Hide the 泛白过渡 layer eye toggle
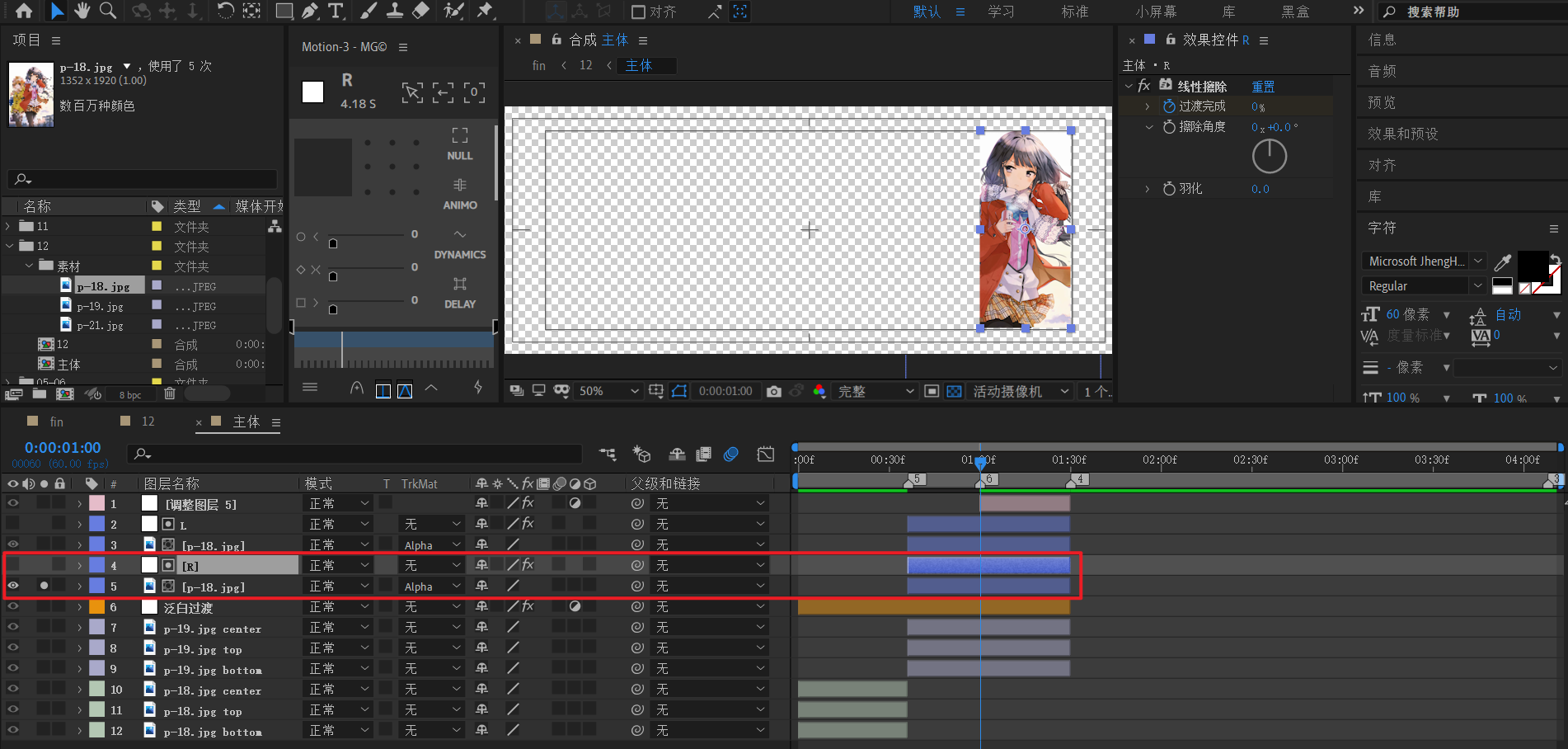Image resolution: width=1568 pixels, height=749 pixels. (x=13, y=606)
